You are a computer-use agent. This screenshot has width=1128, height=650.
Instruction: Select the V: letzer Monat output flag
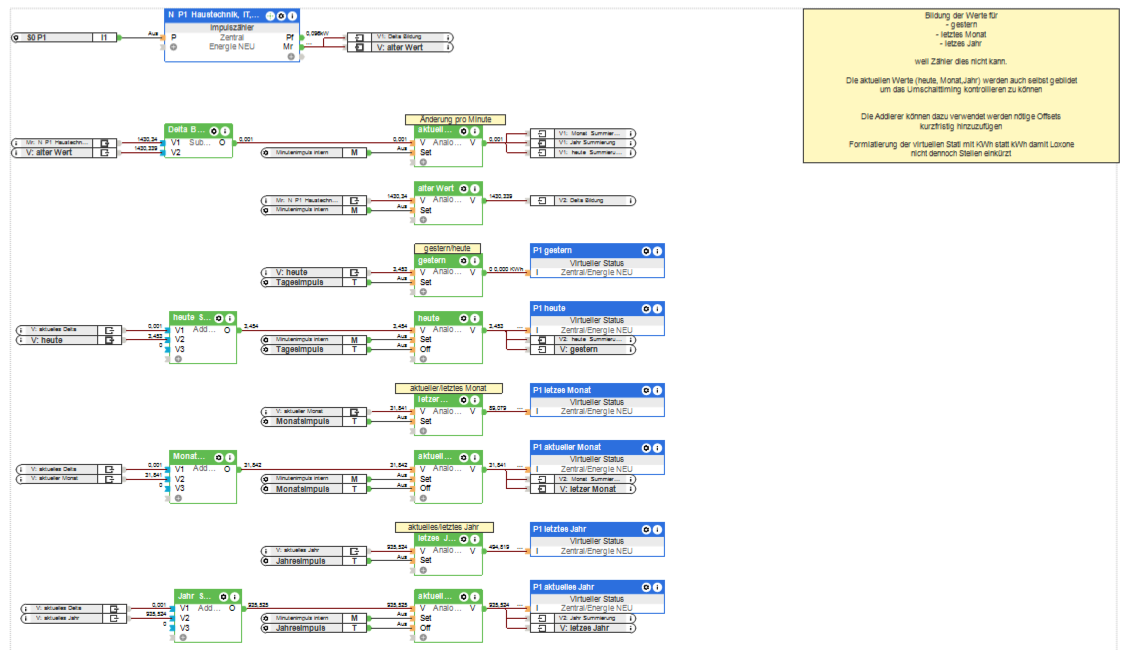pos(583,489)
